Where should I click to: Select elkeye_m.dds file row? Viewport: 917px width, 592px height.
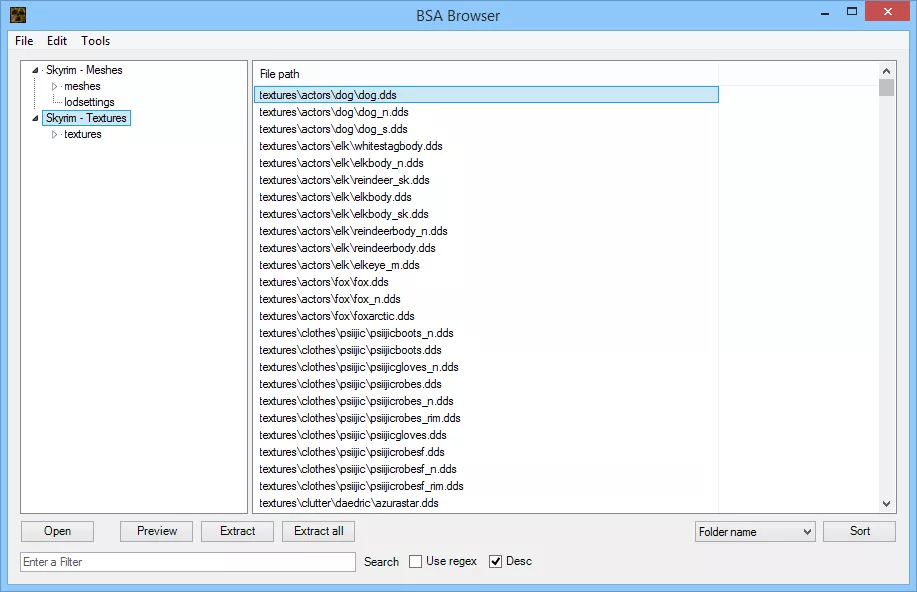[x=486, y=264]
